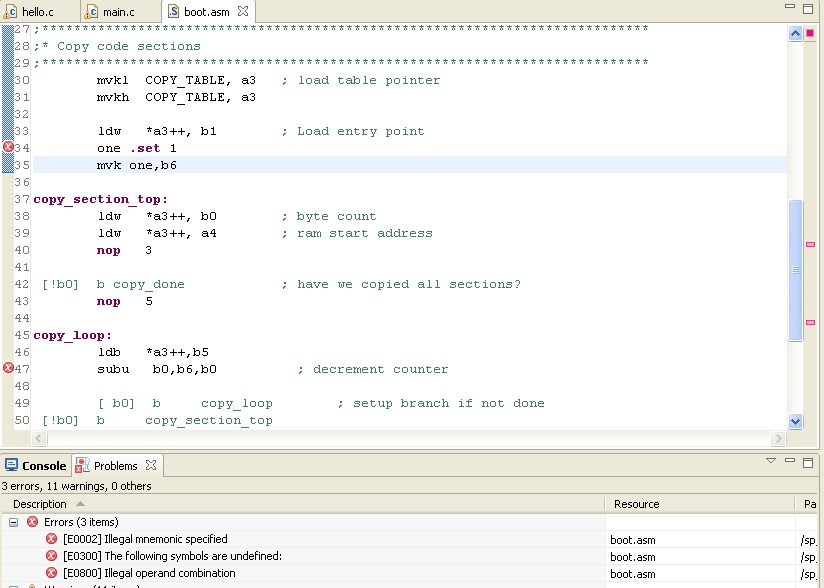Jump to upper pink overview ruler annotation
Viewport: 824px width, 588px height.
pos(810,244)
